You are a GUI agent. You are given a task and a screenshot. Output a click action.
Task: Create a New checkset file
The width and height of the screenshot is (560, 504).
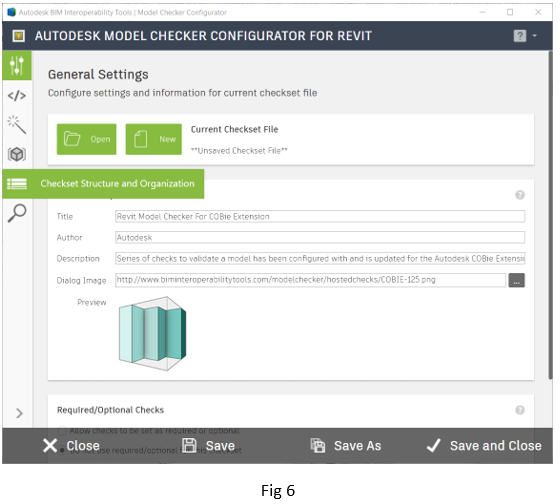click(x=154, y=139)
